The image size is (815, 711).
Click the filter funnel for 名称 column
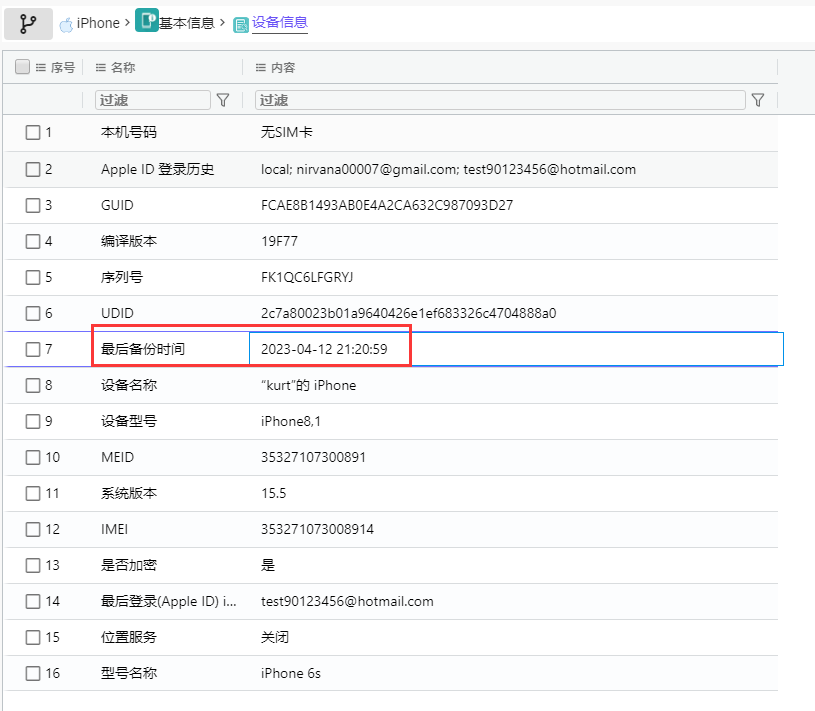tap(223, 100)
